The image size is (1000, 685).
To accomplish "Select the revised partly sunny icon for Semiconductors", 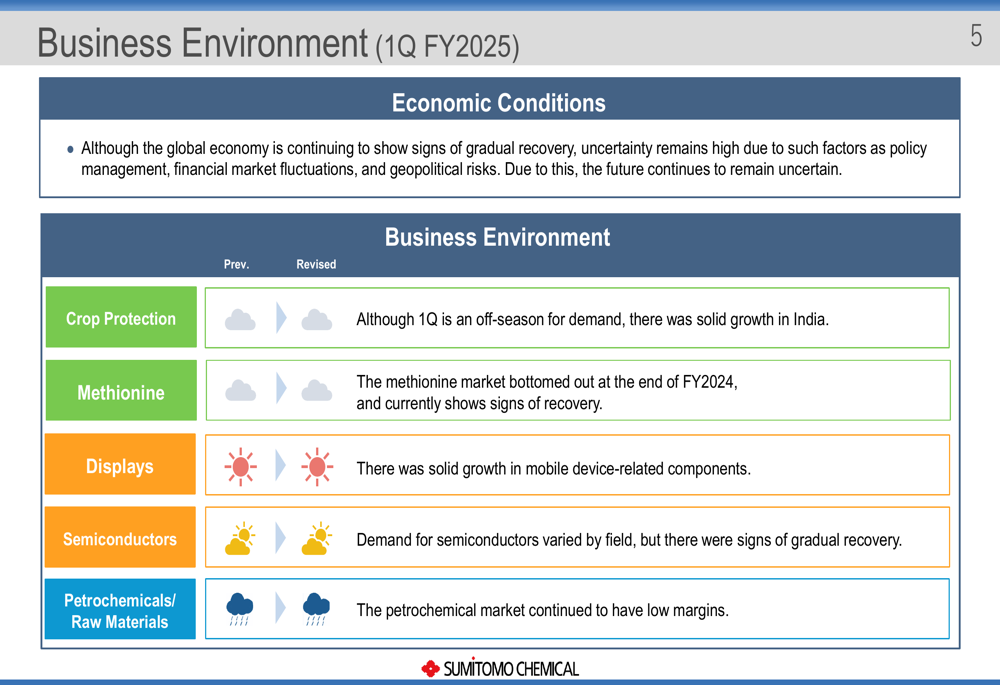I will tap(317, 539).
